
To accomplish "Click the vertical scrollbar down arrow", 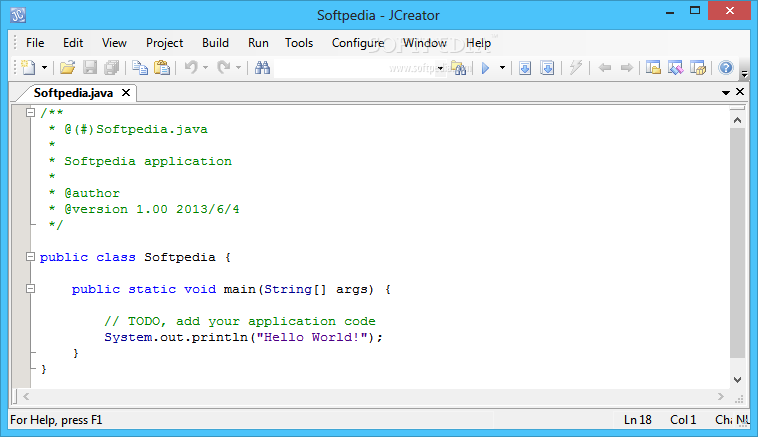I will click(737, 380).
